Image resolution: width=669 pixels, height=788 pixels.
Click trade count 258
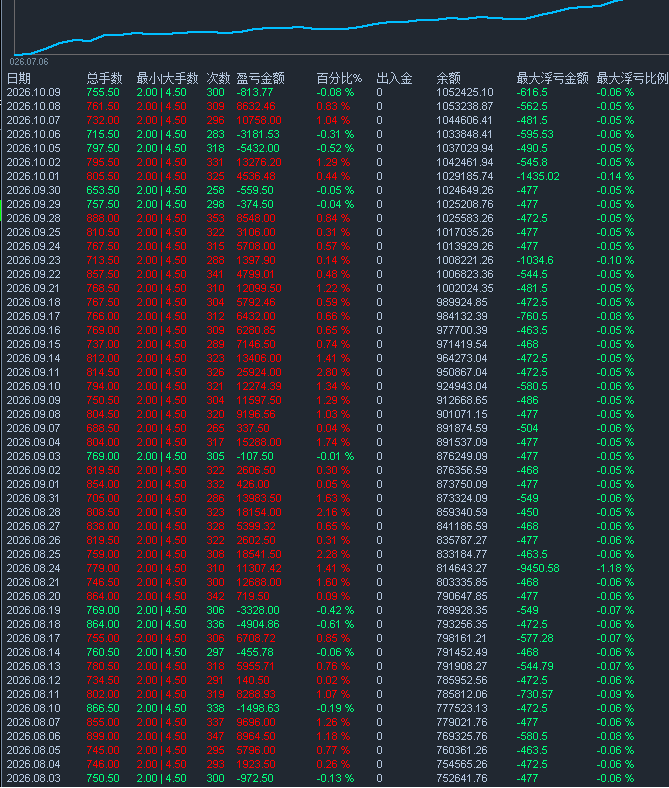tap(216, 190)
